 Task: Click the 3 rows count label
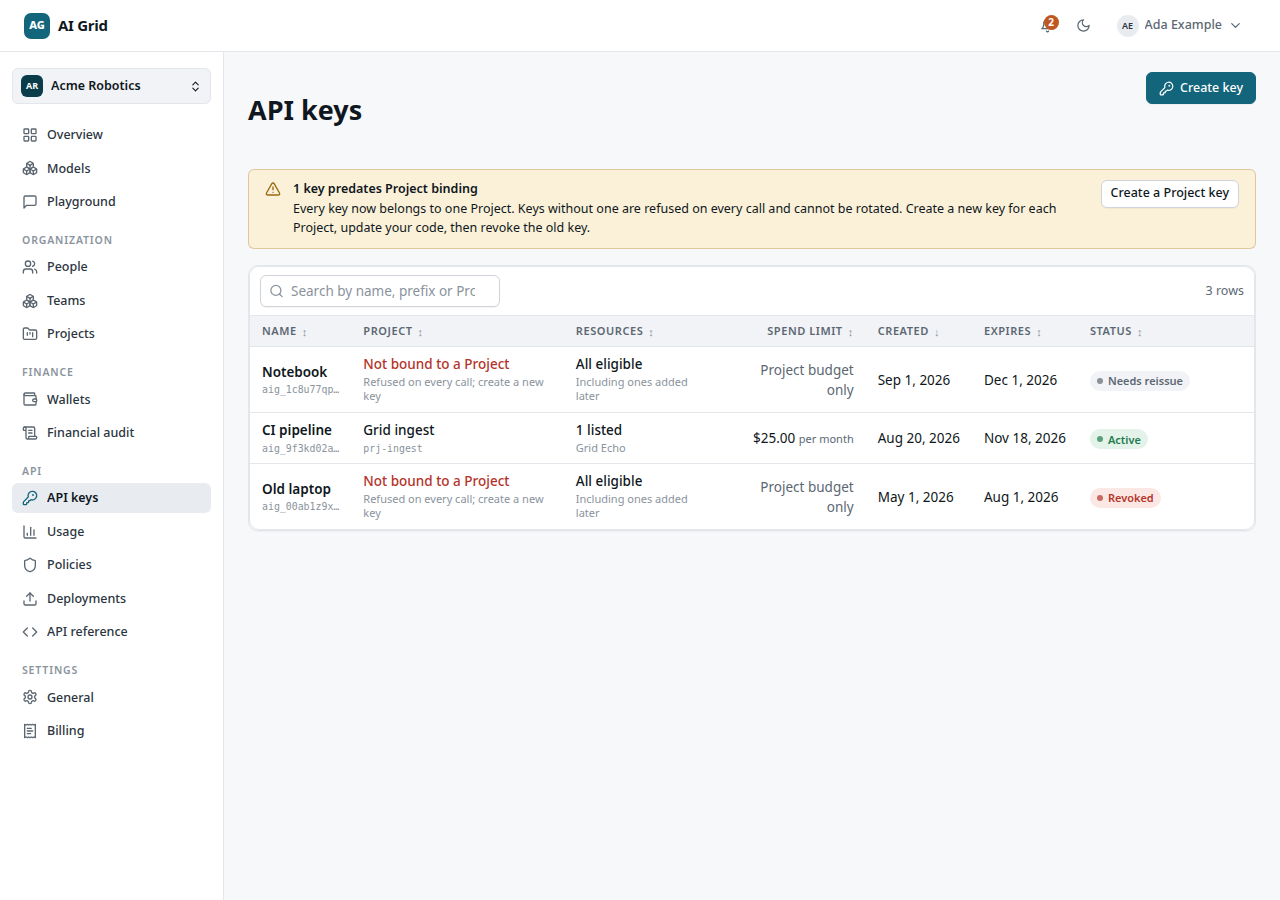(x=1224, y=291)
